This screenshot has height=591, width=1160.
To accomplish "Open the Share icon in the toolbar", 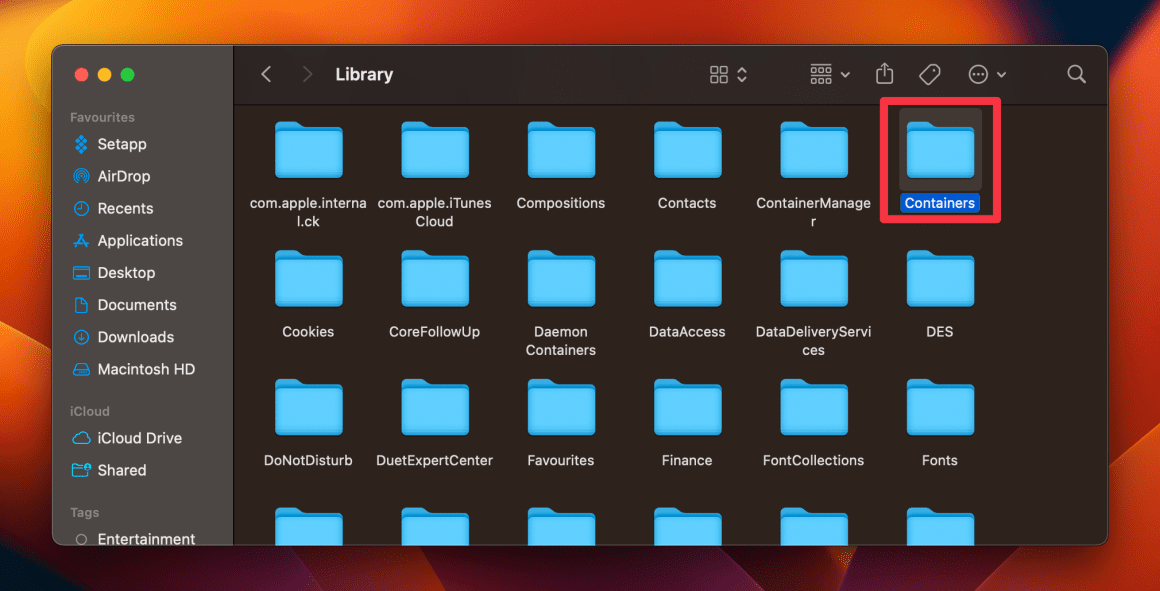I will point(884,73).
